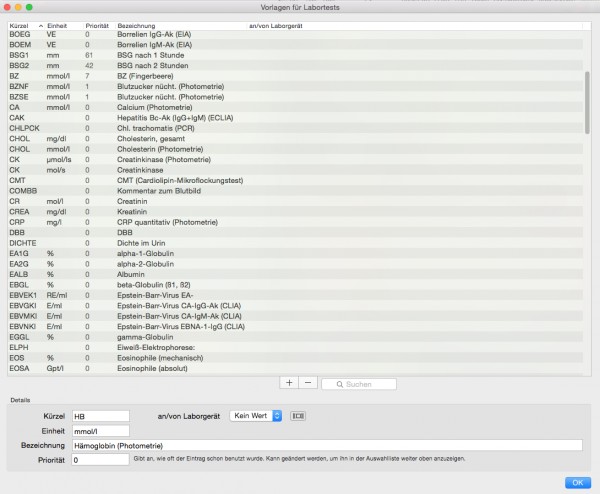Sort list by Kürzel column header

tap(26, 26)
